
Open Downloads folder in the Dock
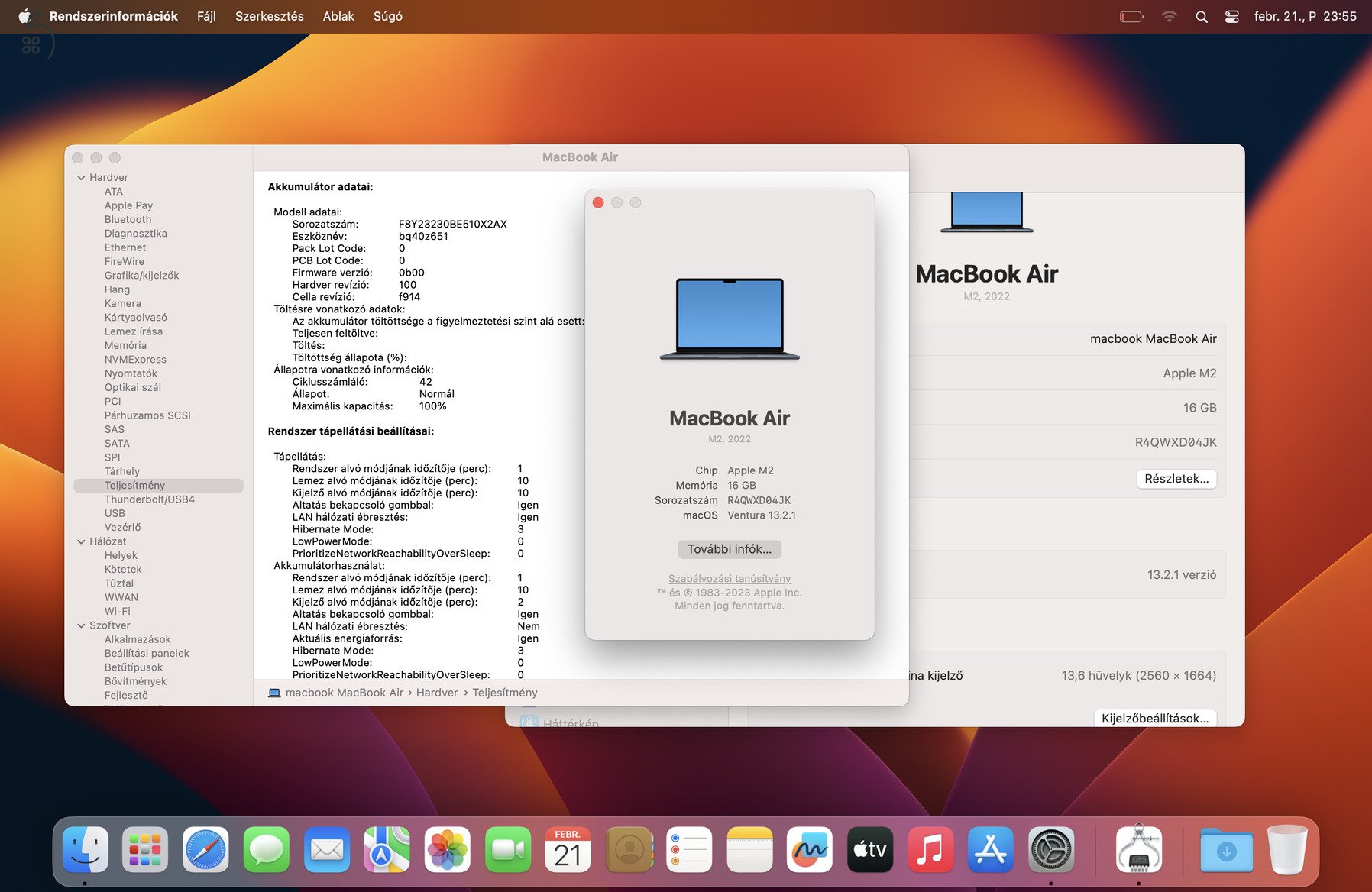point(1226,849)
